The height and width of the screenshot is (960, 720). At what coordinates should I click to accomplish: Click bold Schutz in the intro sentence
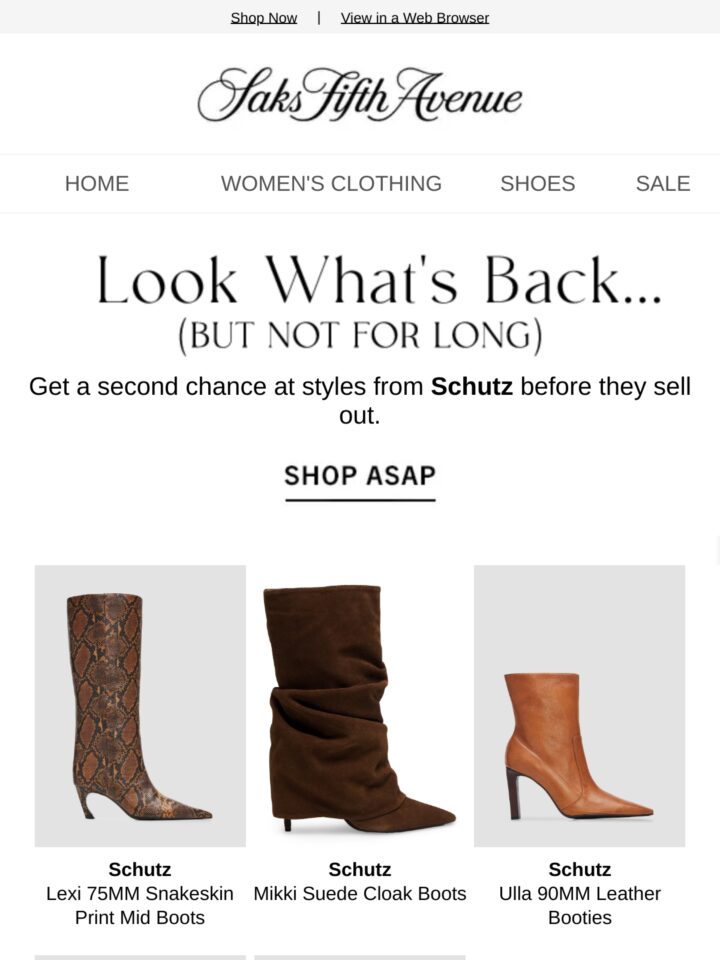(x=471, y=386)
